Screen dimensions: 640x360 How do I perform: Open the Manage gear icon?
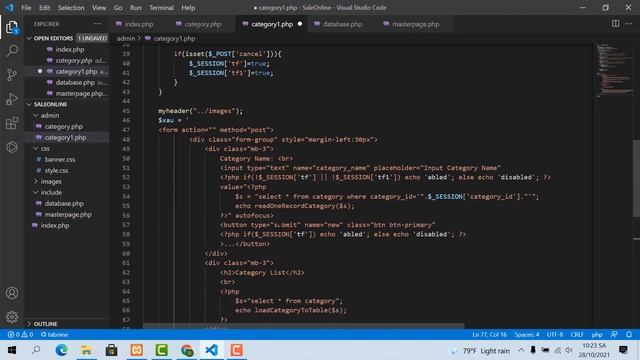pyautogui.click(x=12, y=317)
